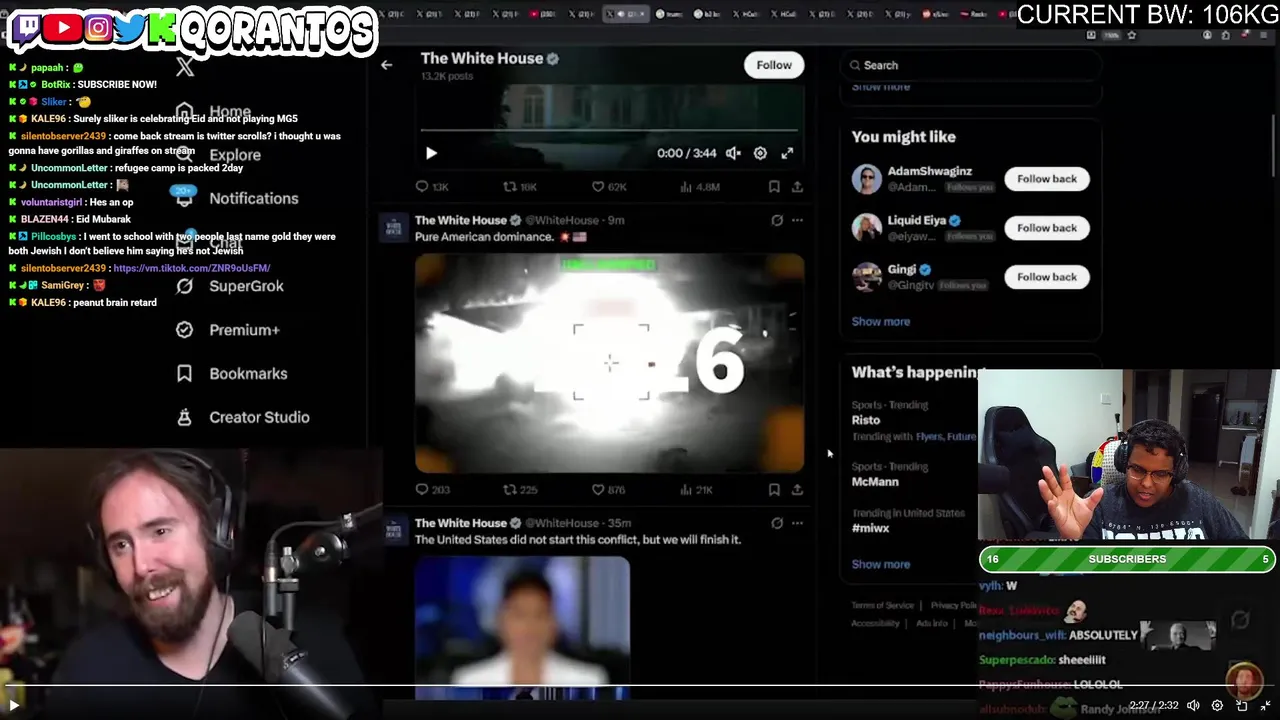Image resolution: width=1280 pixels, height=720 pixels.
Task: Play the main video with the bottom-left button
Action: pos(14,705)
